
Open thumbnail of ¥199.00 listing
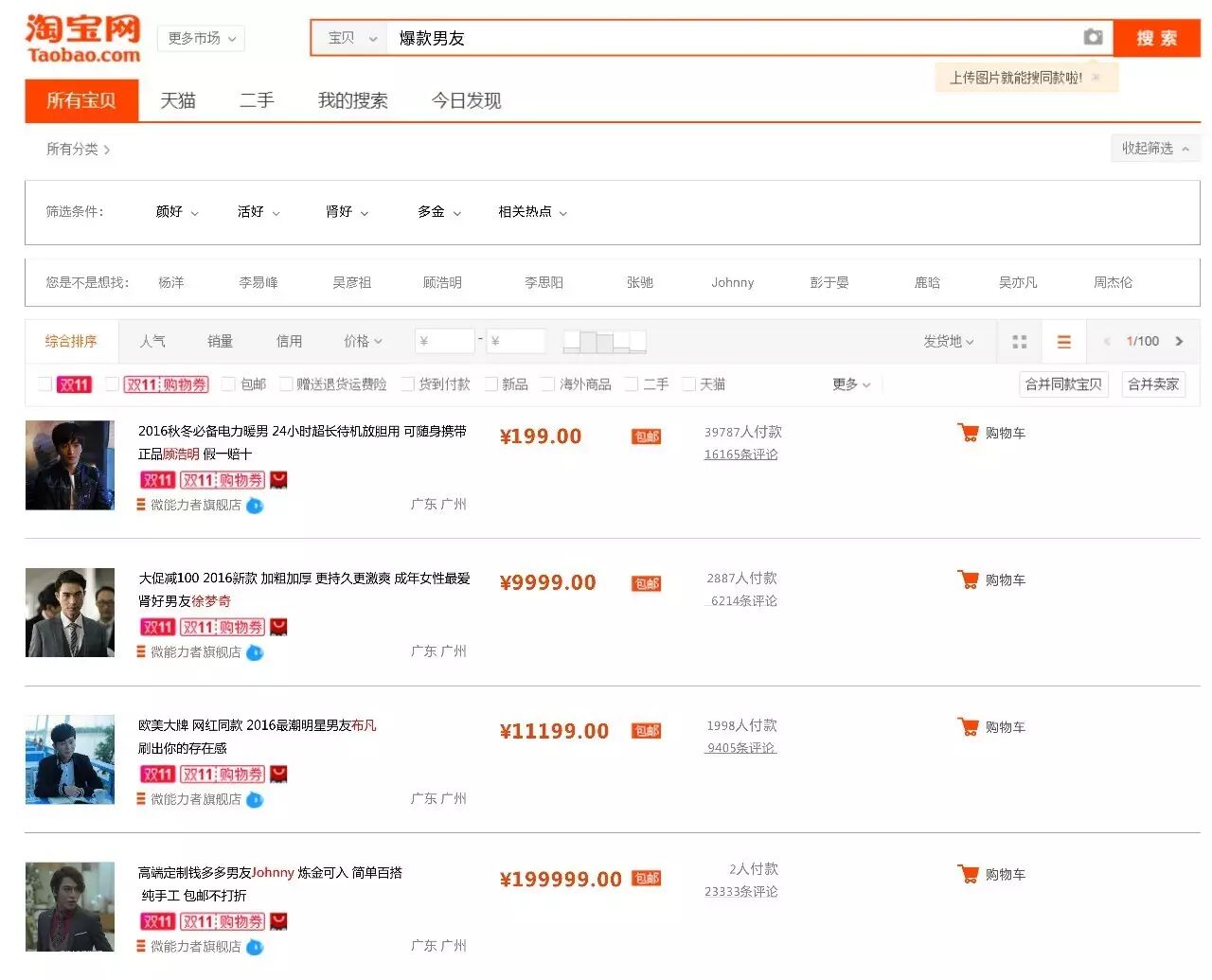coord(70,465)
